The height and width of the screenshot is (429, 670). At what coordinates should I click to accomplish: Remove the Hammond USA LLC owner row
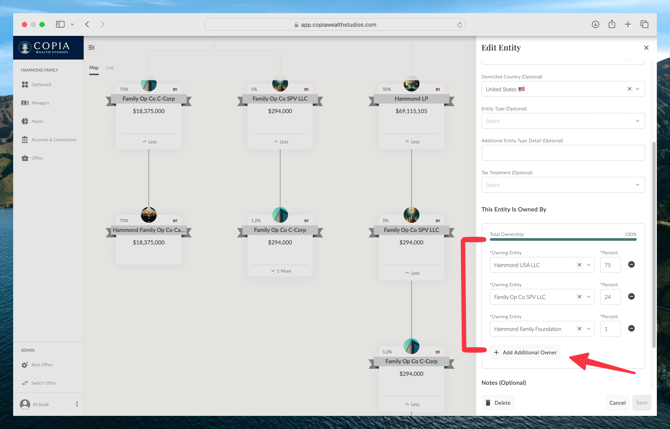(631, 265)
